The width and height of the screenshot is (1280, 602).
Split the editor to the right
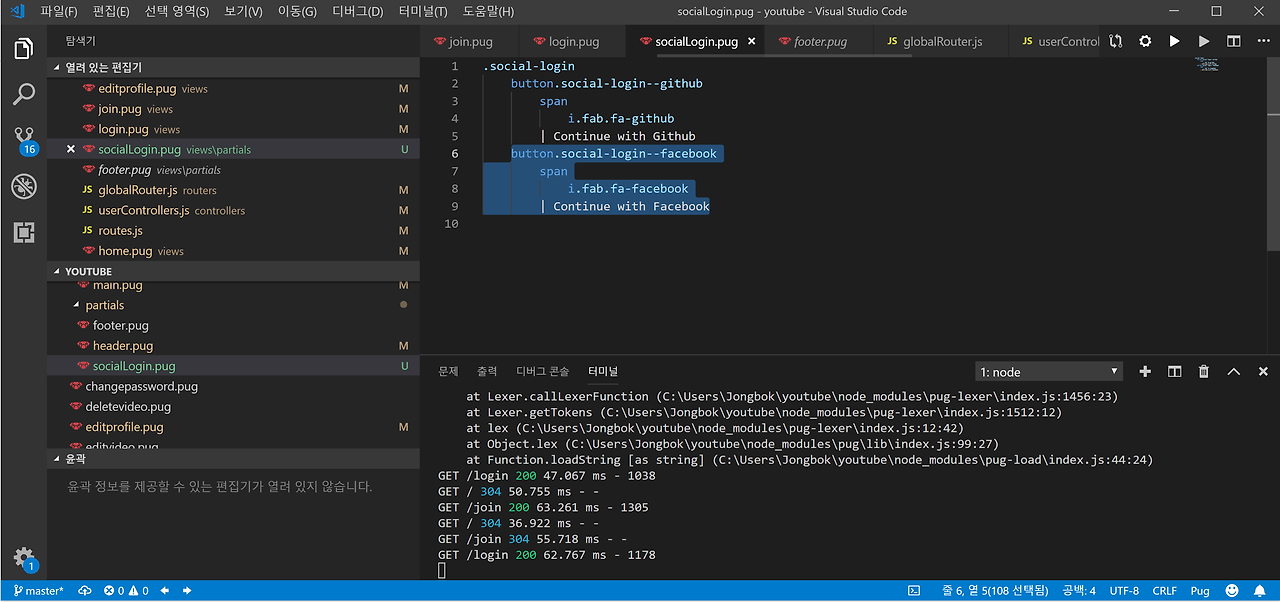(1234, 42)
